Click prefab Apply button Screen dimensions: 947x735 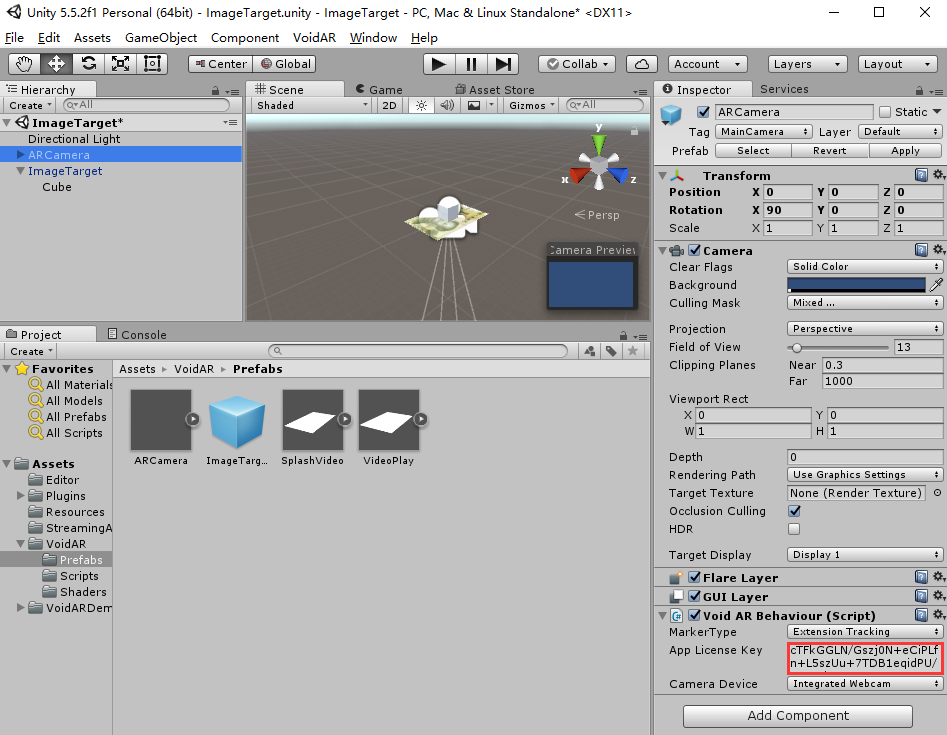(x=905, y=150)
